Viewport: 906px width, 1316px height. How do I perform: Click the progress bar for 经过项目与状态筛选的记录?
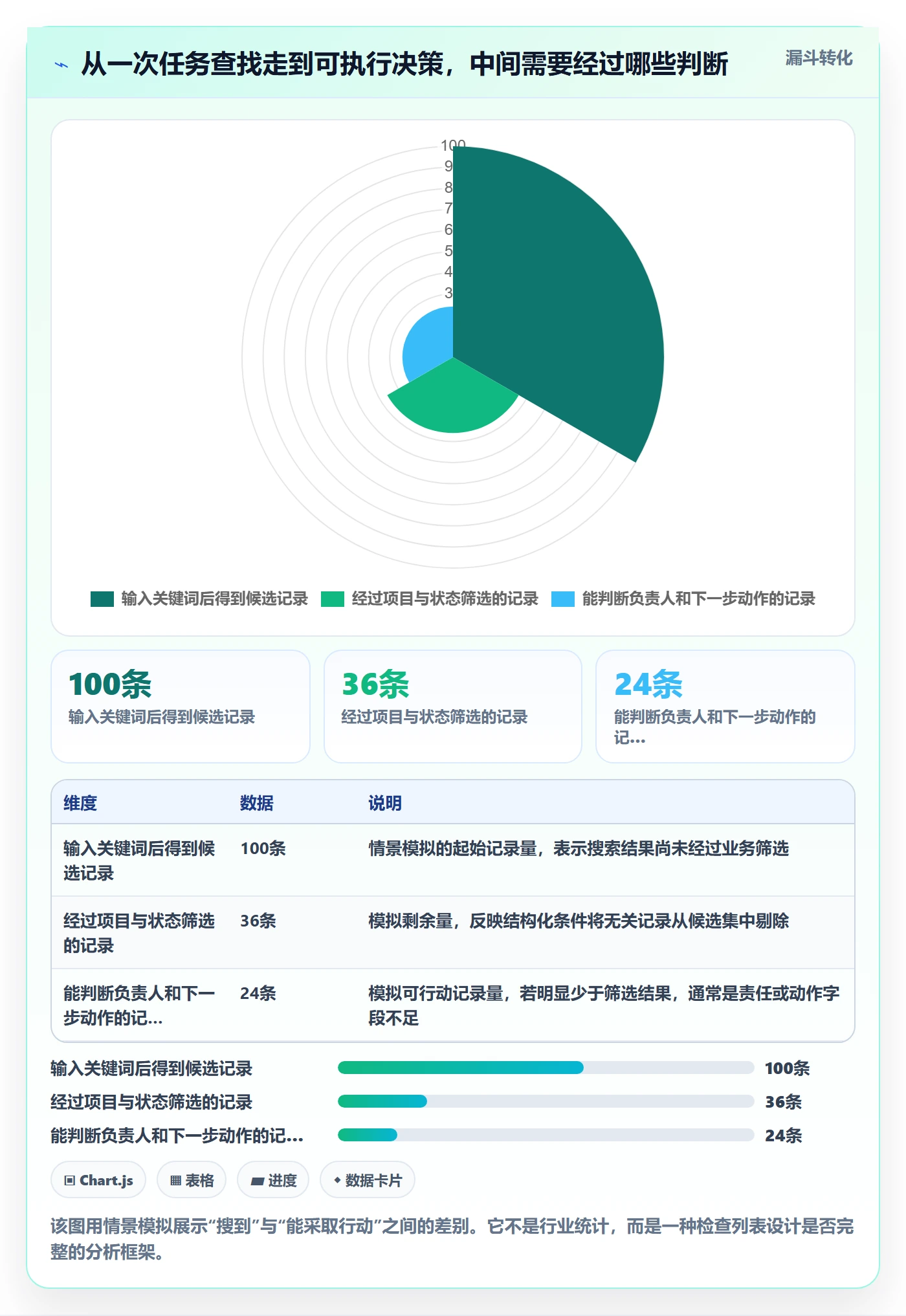(x=546, y=1101)
